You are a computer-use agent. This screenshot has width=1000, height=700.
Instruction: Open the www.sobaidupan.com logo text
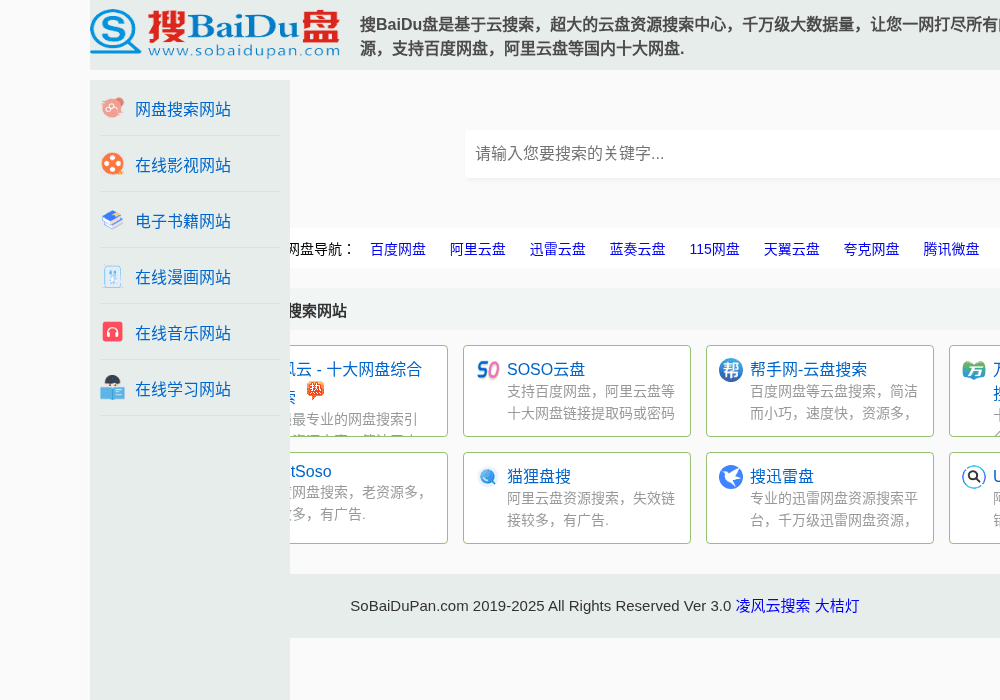point(244,51)
